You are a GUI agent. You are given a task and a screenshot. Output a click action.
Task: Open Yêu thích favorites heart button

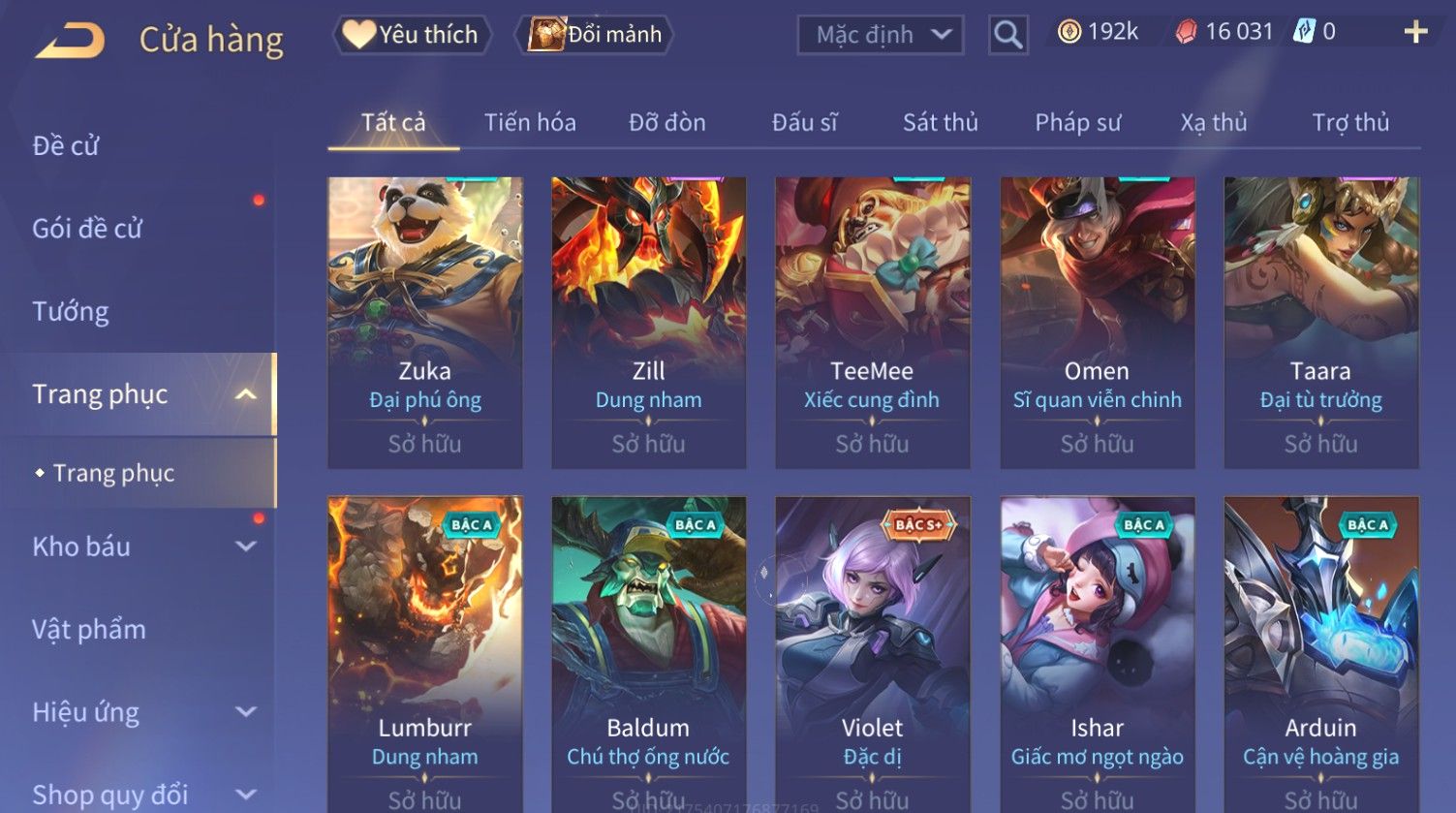click(412, 35)
